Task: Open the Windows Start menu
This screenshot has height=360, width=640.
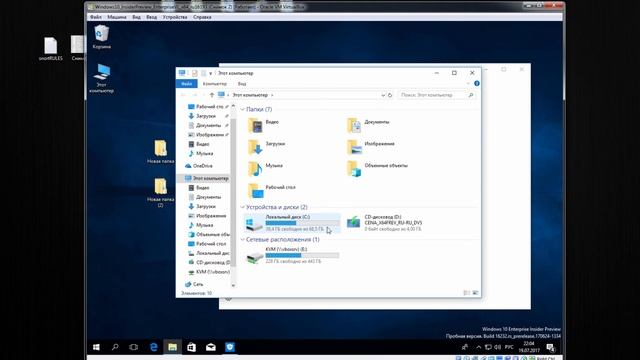Action: [96, 347]
